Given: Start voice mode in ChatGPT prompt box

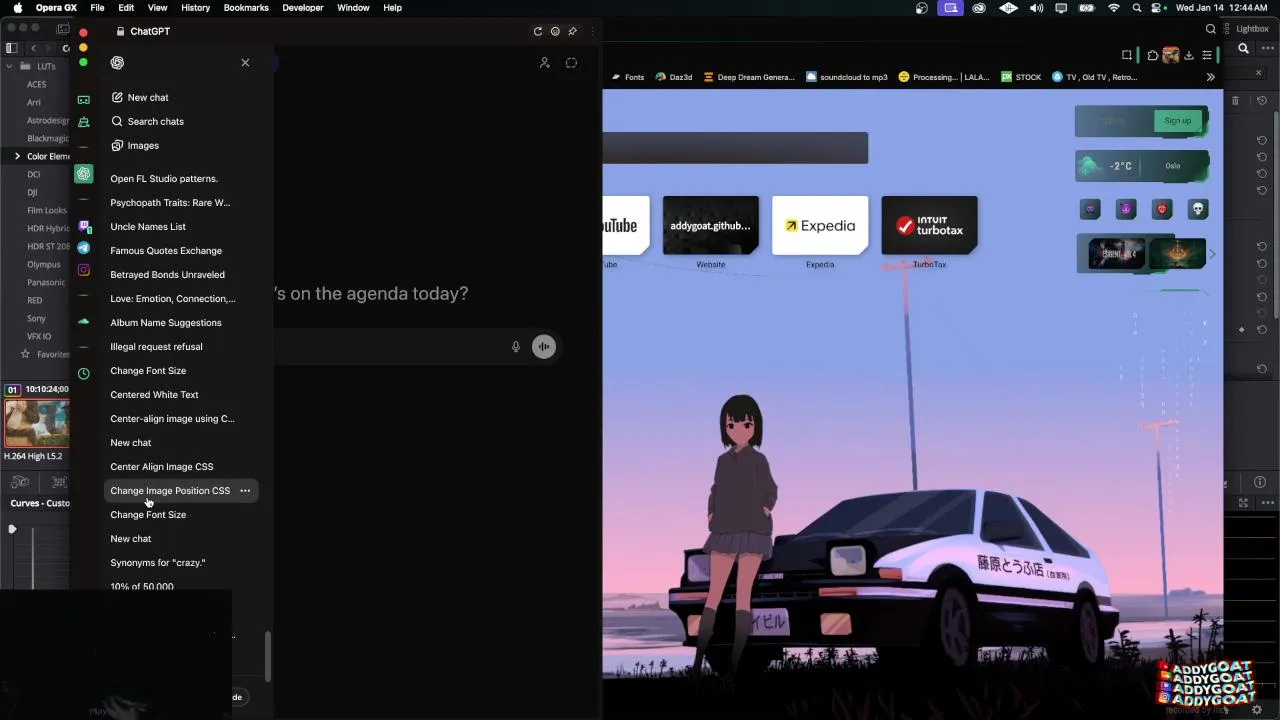Looking at the screenshot, I should [x=544, y=347].
